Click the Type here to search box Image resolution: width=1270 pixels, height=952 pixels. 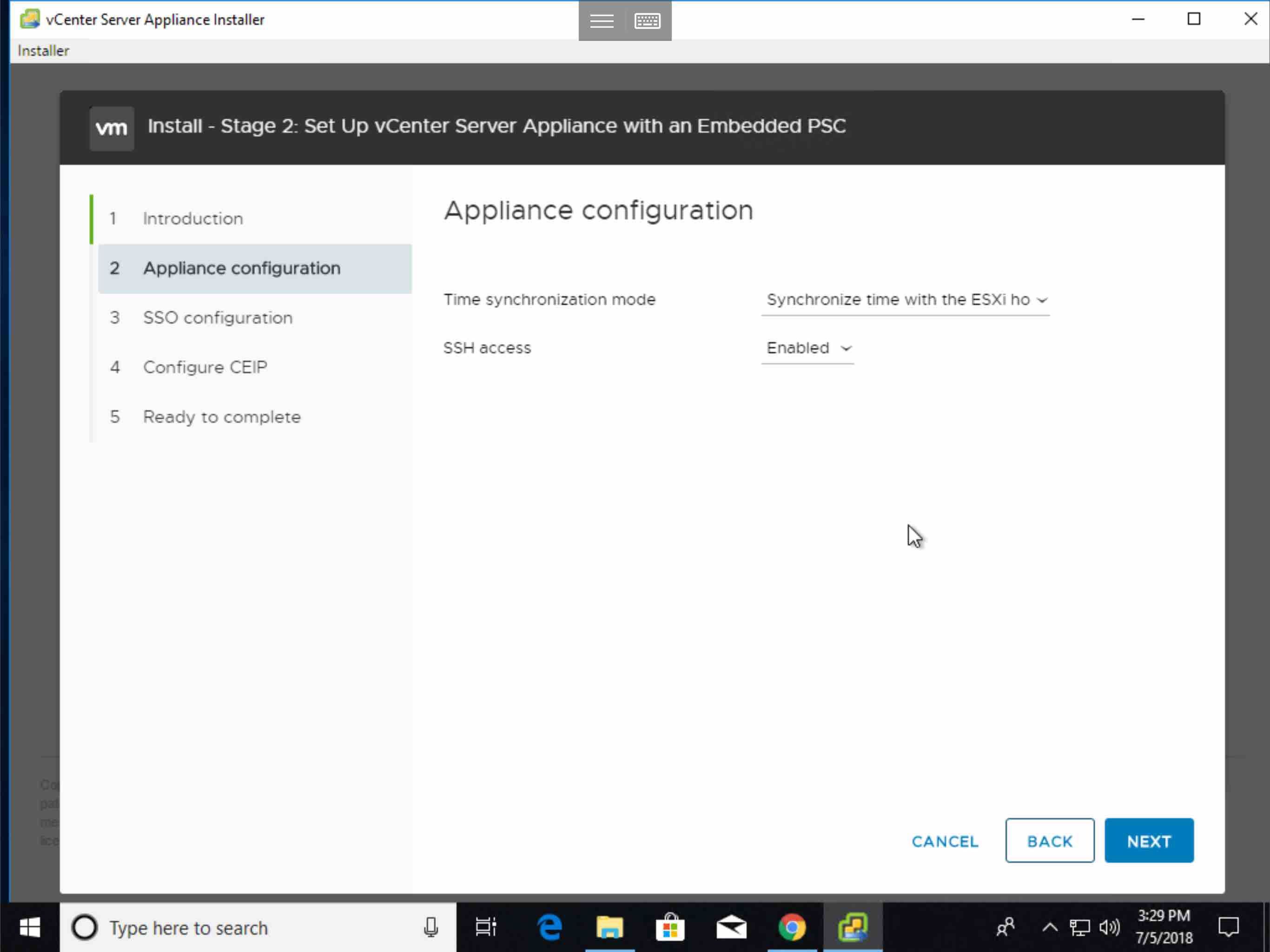click(258, 927)
